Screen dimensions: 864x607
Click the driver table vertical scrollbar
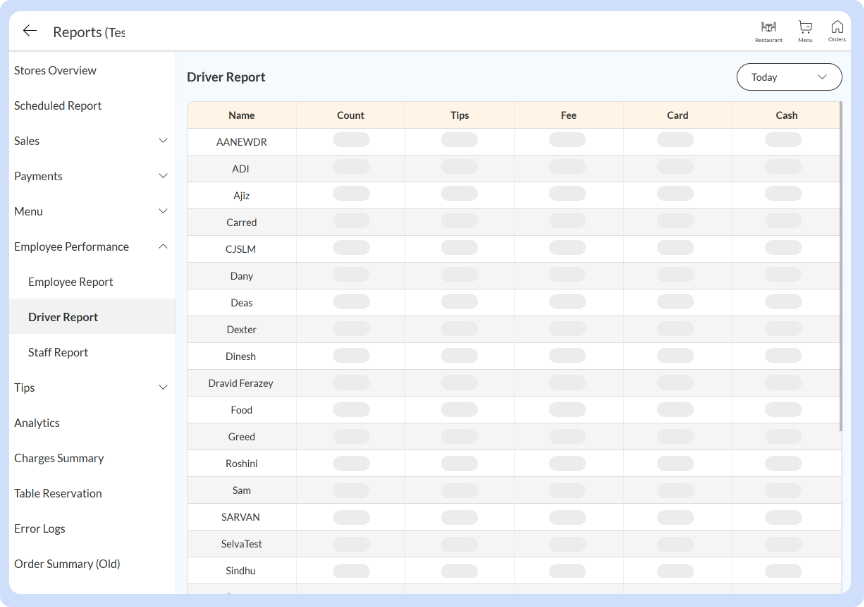coord(841,270)
